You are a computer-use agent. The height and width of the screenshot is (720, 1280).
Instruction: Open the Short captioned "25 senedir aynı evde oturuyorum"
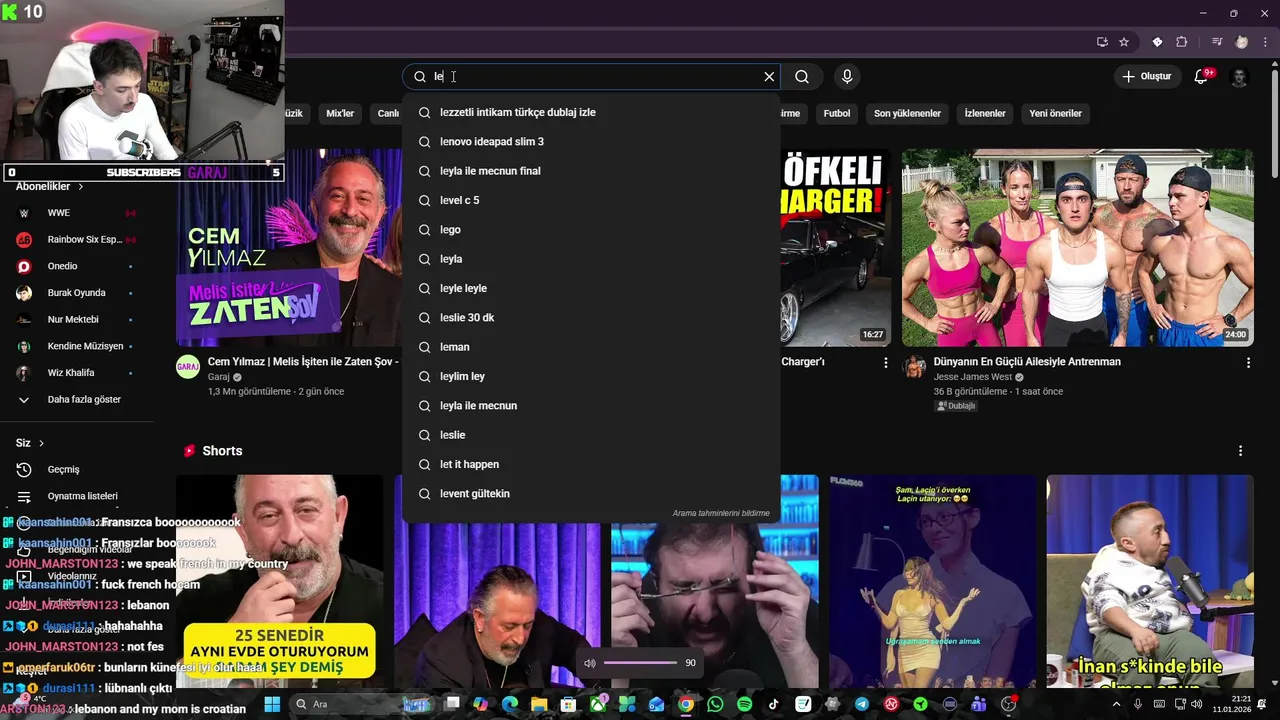[x=279, y=582]
